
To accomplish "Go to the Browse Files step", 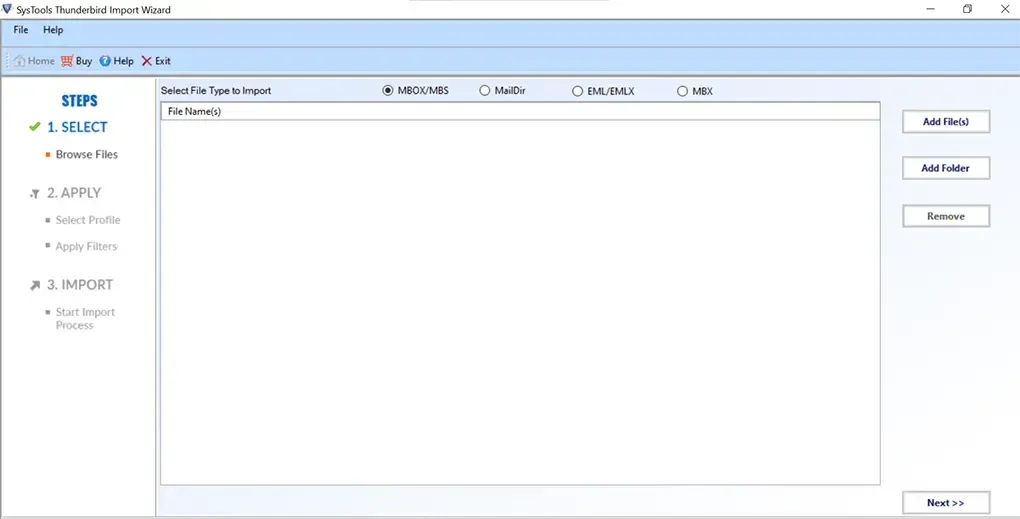I will click(87, 154).
